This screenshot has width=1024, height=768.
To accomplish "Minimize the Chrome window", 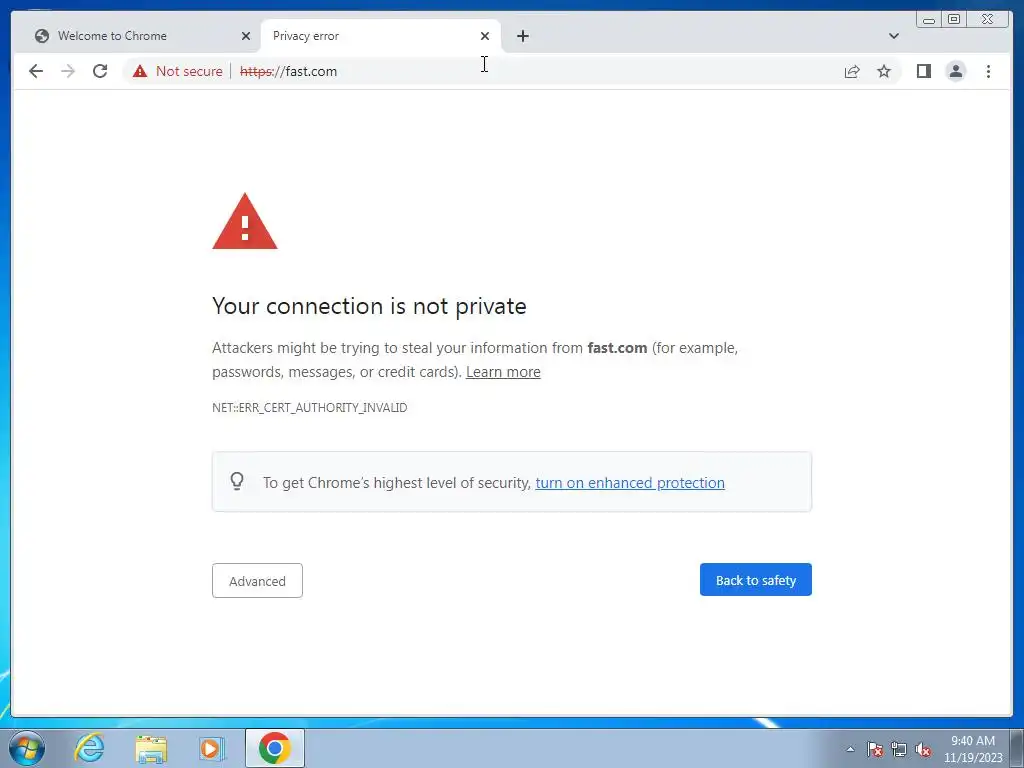I will tap(929, 20).
